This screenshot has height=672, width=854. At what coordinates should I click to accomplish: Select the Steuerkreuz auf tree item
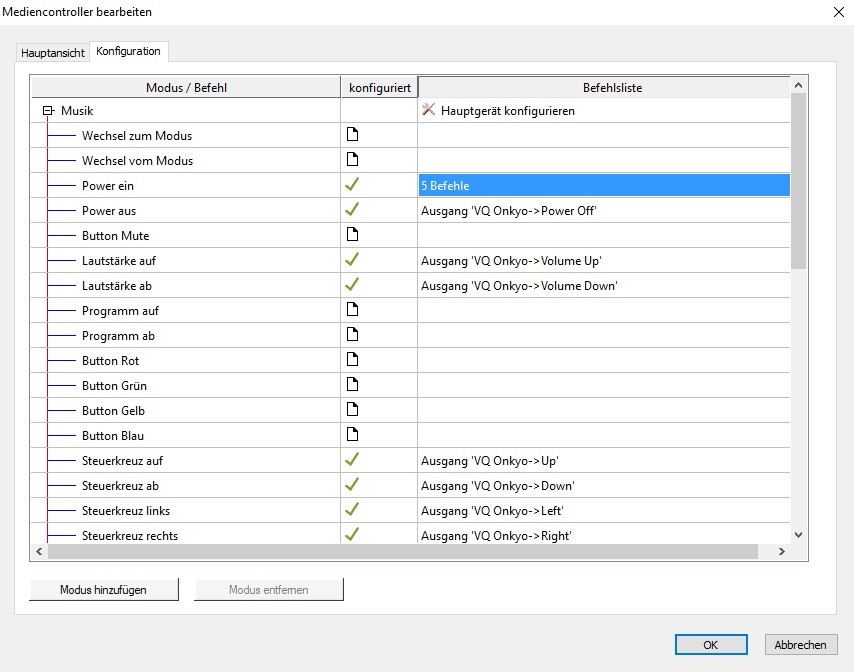click(122, 461)
